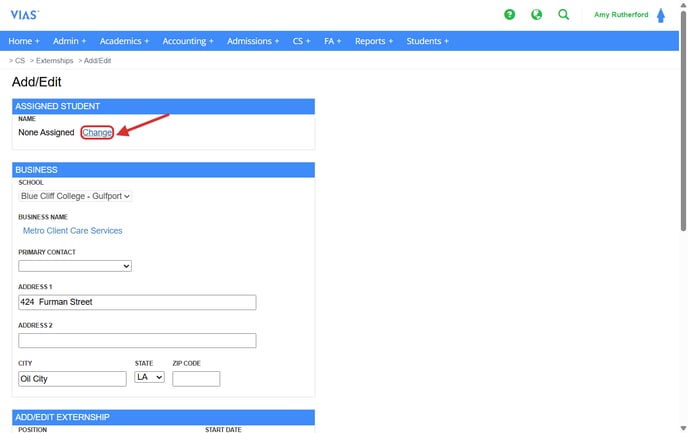Click the VIAS logo

[24, 15]
